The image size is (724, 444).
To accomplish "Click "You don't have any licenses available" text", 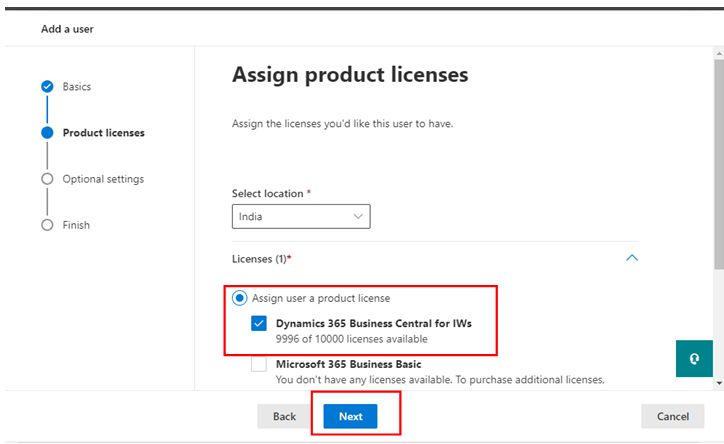I will (x=440, y=380).
